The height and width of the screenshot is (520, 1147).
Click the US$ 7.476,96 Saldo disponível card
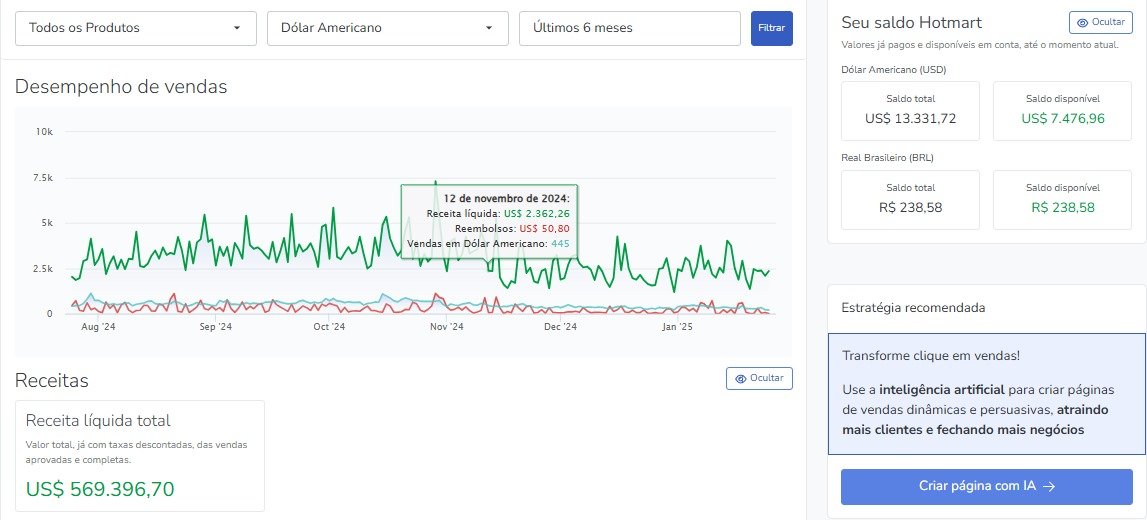click(x=1062, y=111)
